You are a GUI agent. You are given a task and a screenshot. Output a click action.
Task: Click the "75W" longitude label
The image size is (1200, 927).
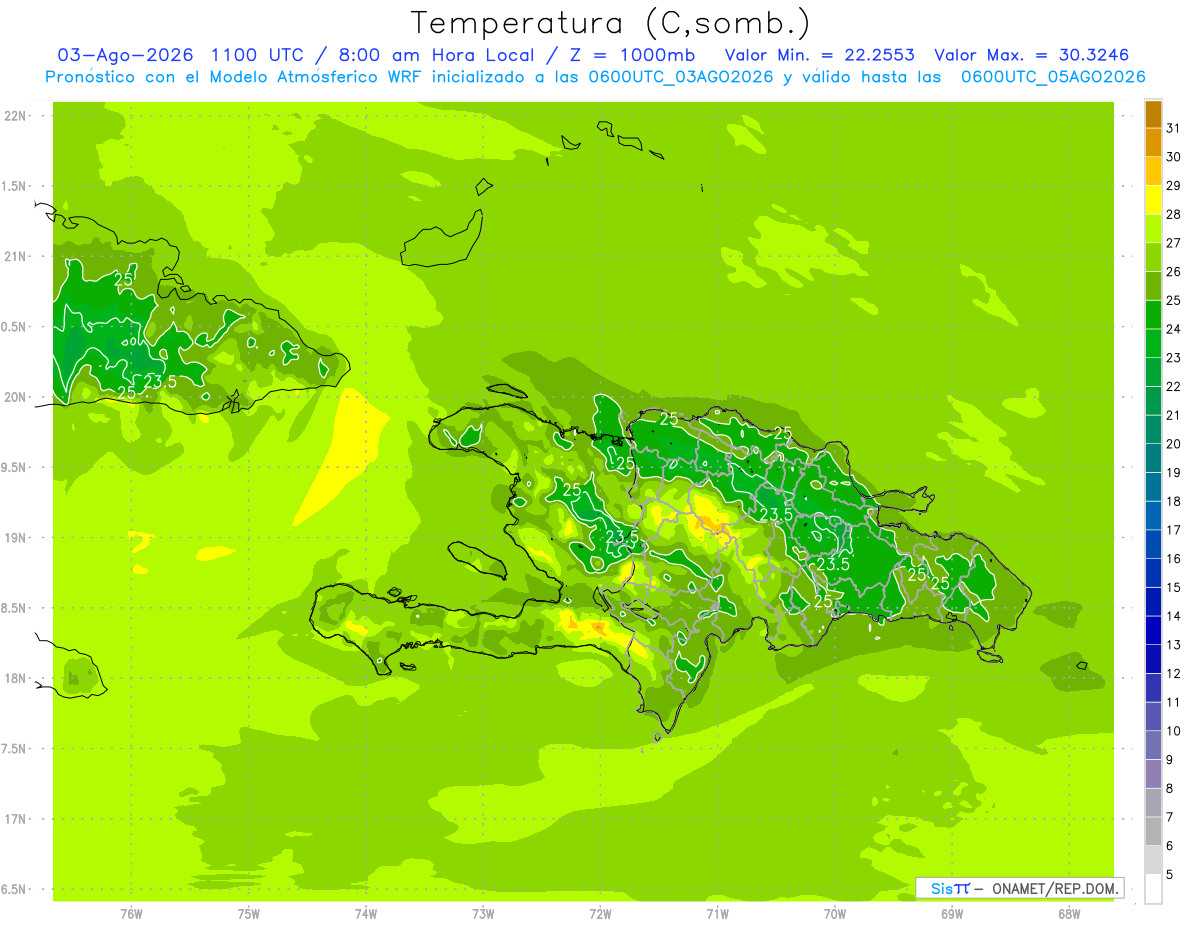248,913
